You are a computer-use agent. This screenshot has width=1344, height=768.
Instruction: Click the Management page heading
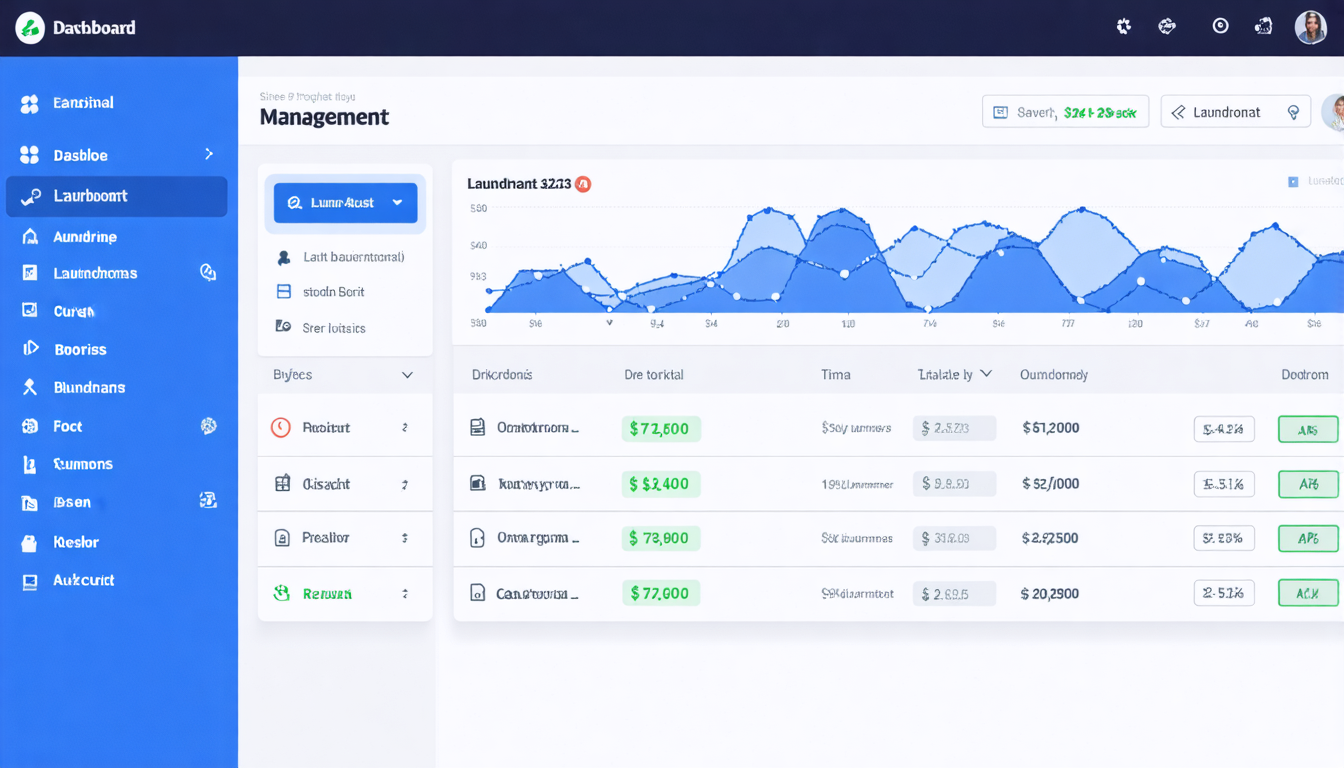coord(324,117)
